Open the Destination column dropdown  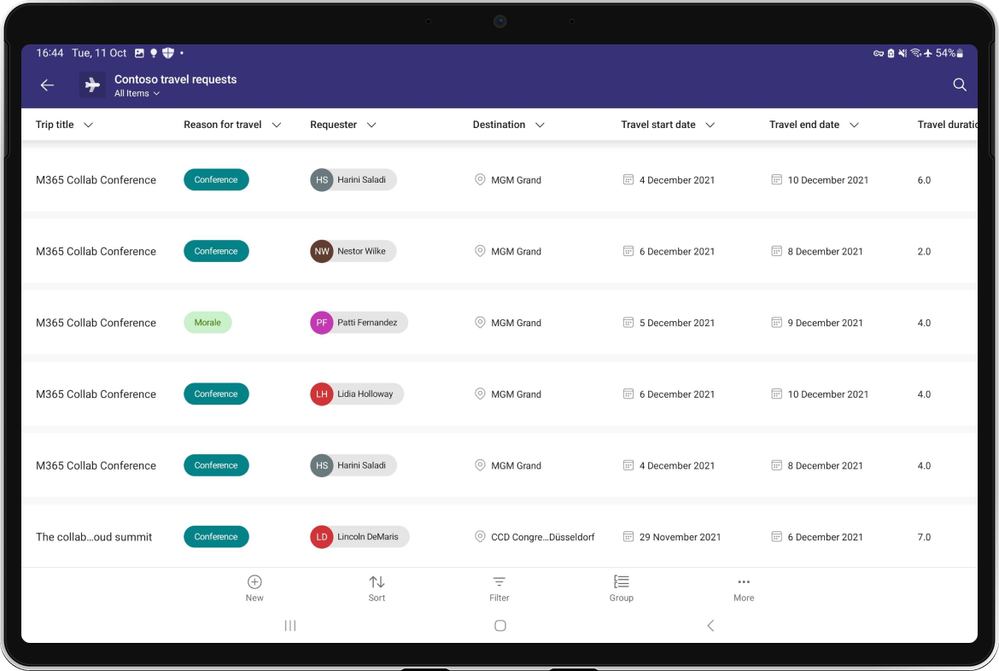click(540, 125)
